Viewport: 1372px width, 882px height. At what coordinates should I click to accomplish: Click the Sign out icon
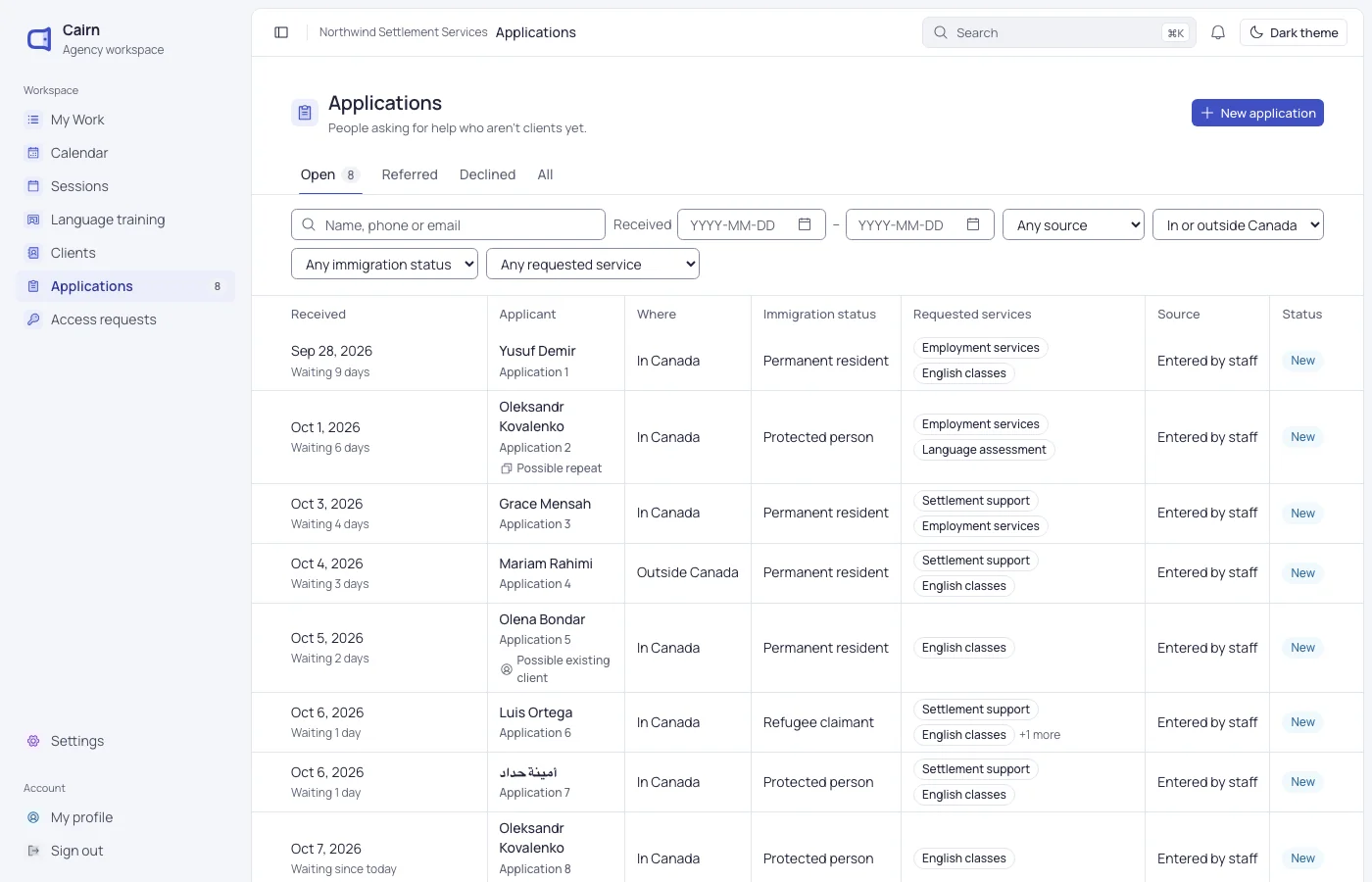33,851
